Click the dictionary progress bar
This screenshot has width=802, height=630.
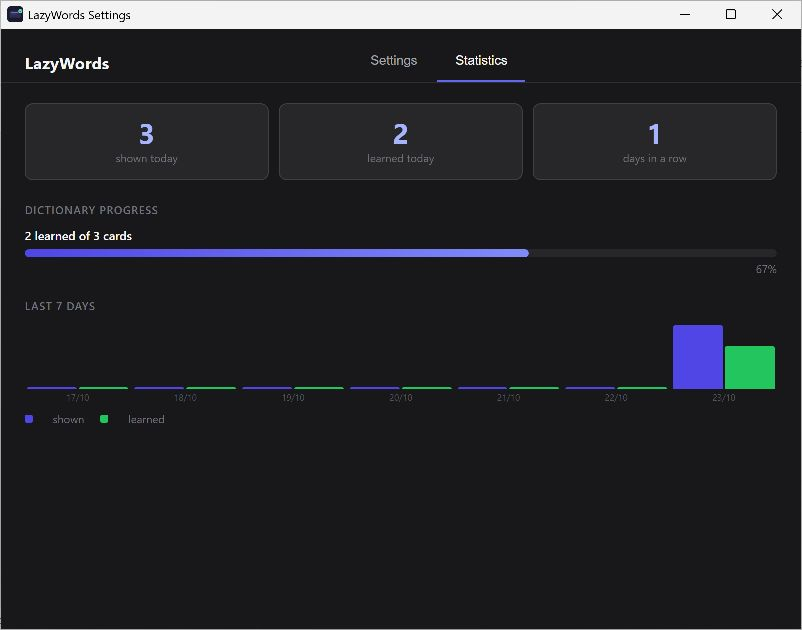(400, 253)
